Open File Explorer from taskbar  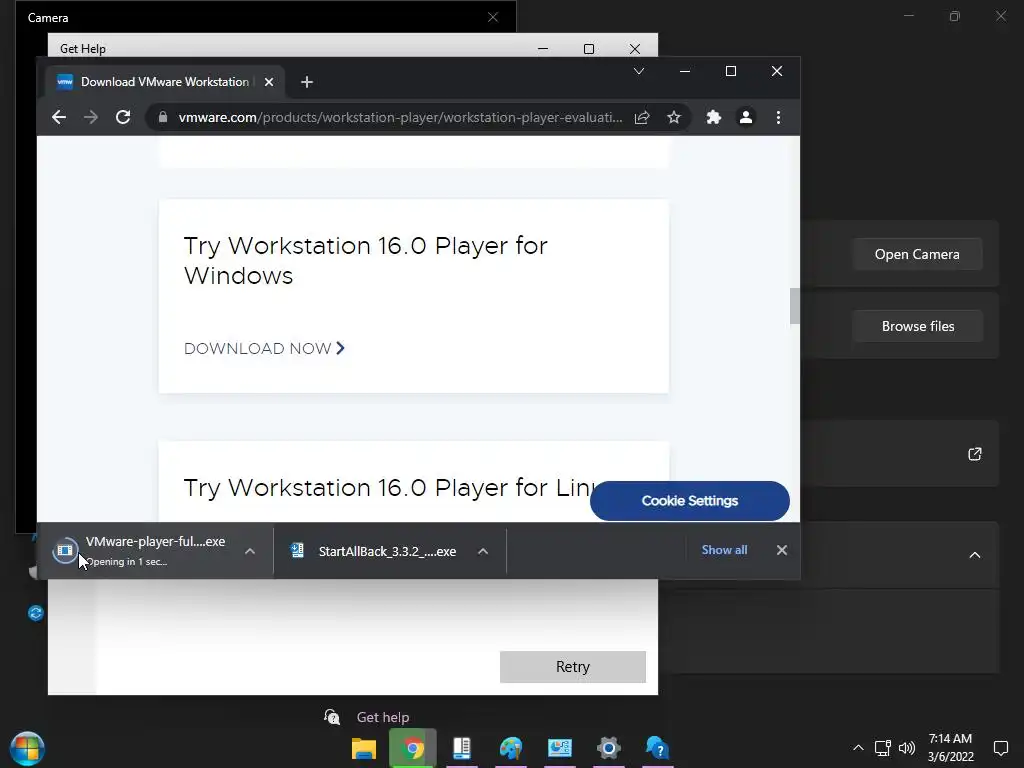[x=364, y=748]
